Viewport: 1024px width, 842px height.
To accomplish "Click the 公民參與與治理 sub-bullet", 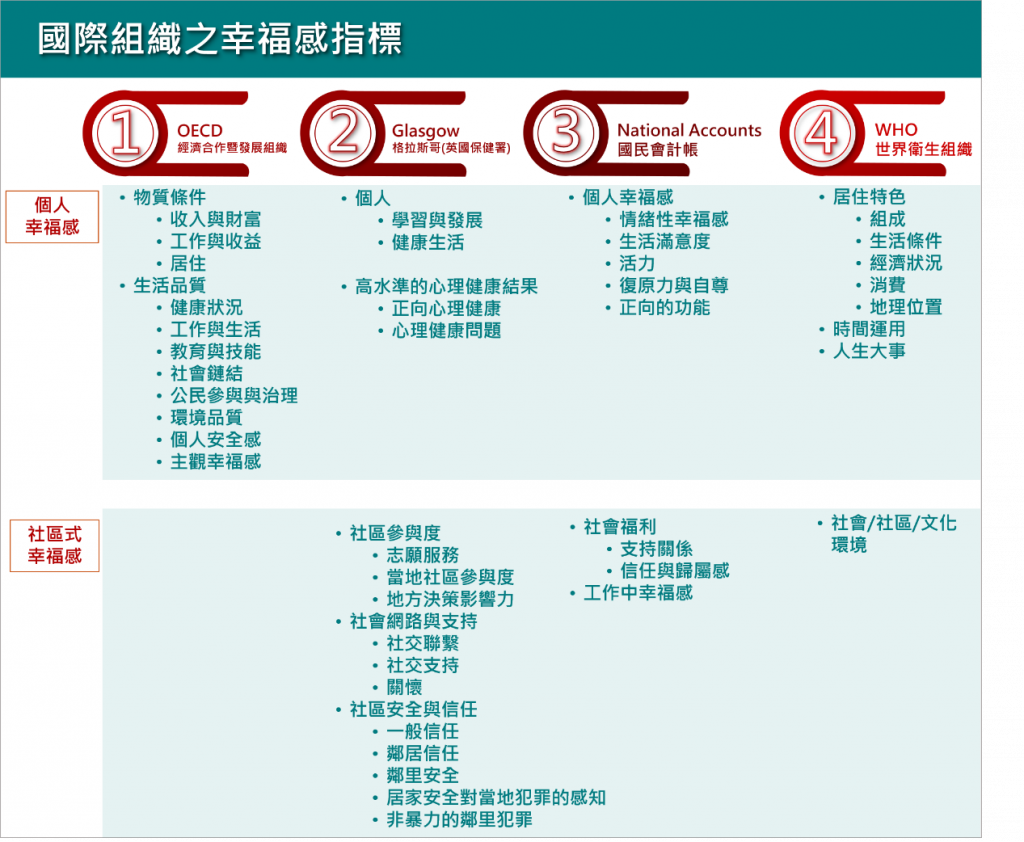I will coord(234,395).
